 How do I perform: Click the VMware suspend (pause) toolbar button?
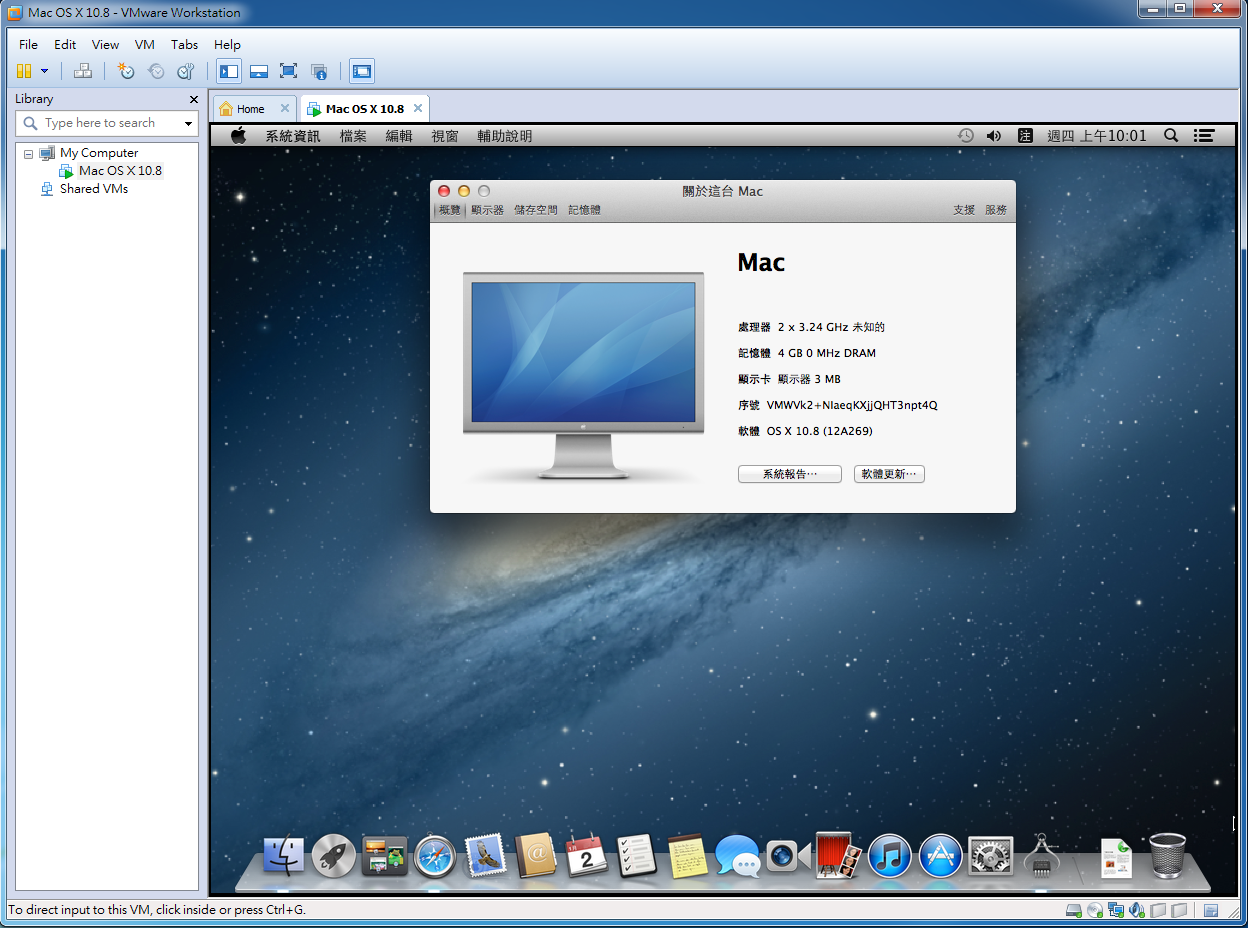tap(24, 71)
